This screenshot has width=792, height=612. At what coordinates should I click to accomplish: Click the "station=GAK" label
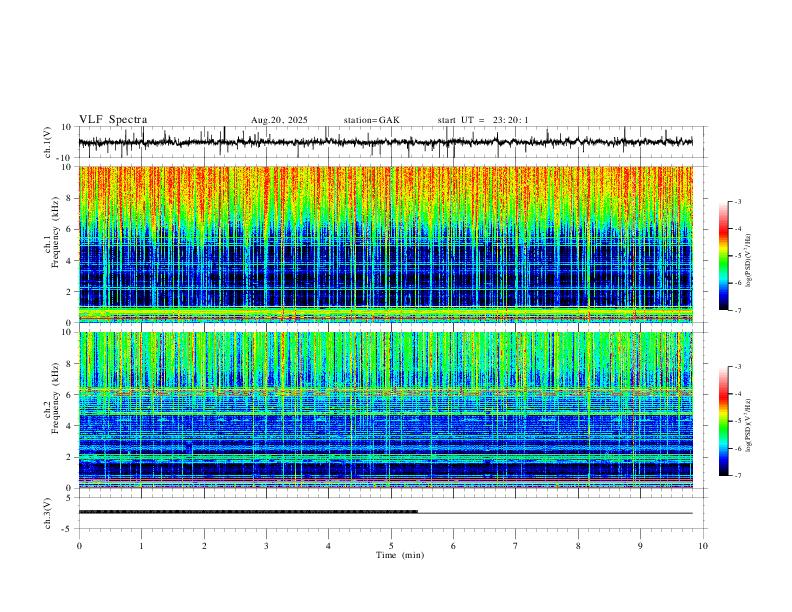tap(371, 120)
